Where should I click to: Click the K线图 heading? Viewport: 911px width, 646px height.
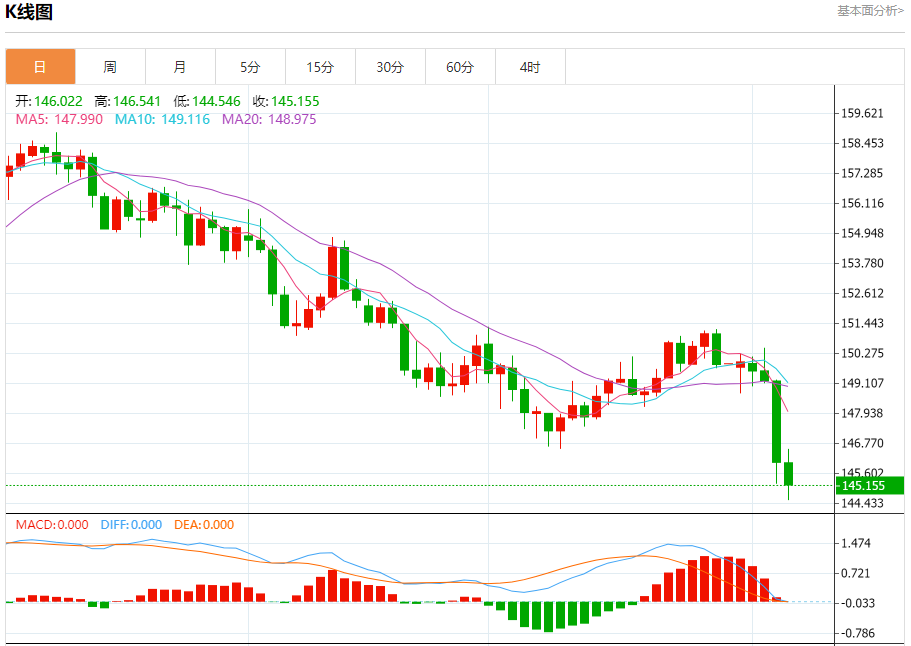pos(28,12)
